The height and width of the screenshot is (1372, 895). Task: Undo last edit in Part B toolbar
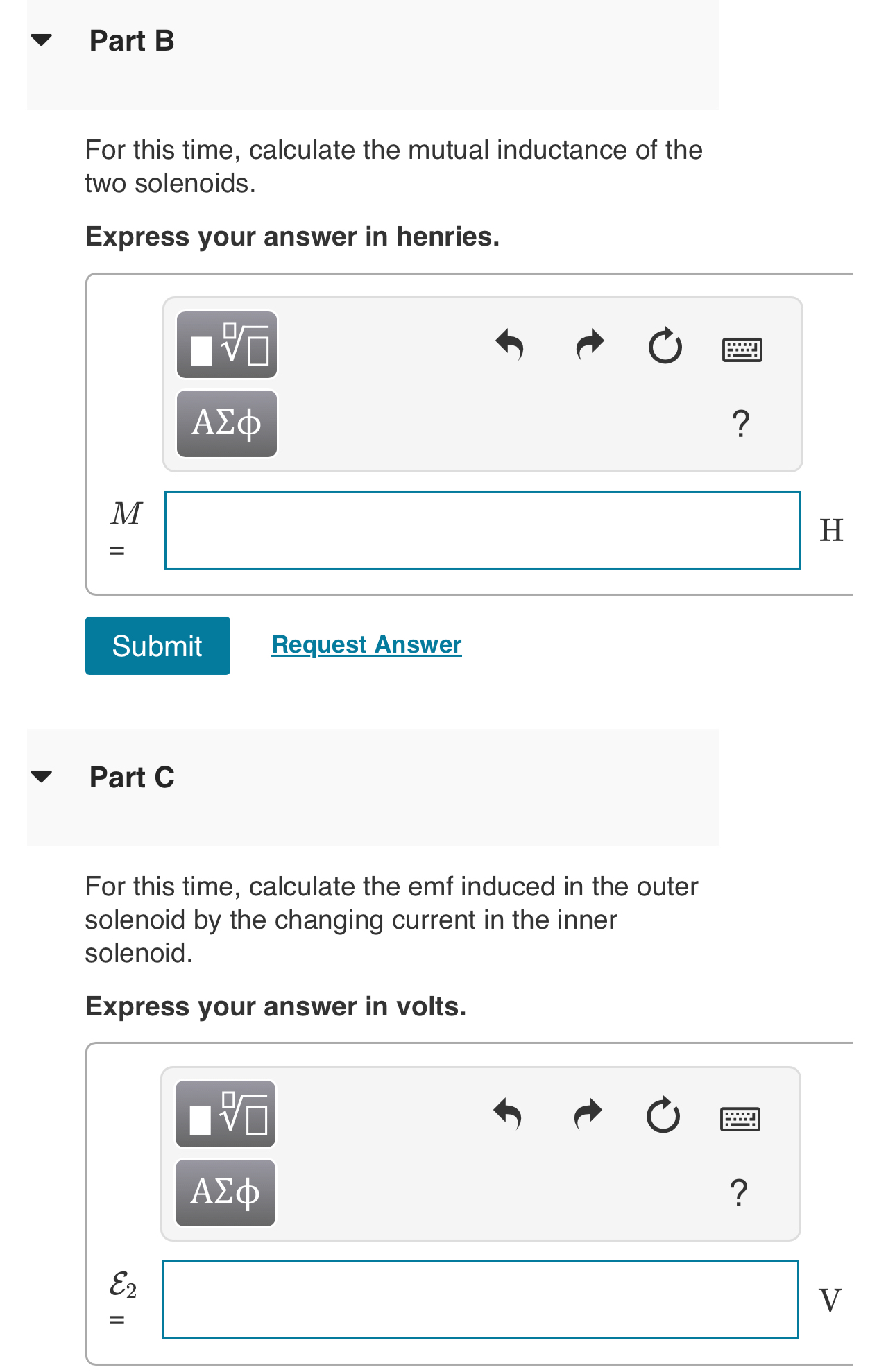pyautogui.click(x=510, y=345)
